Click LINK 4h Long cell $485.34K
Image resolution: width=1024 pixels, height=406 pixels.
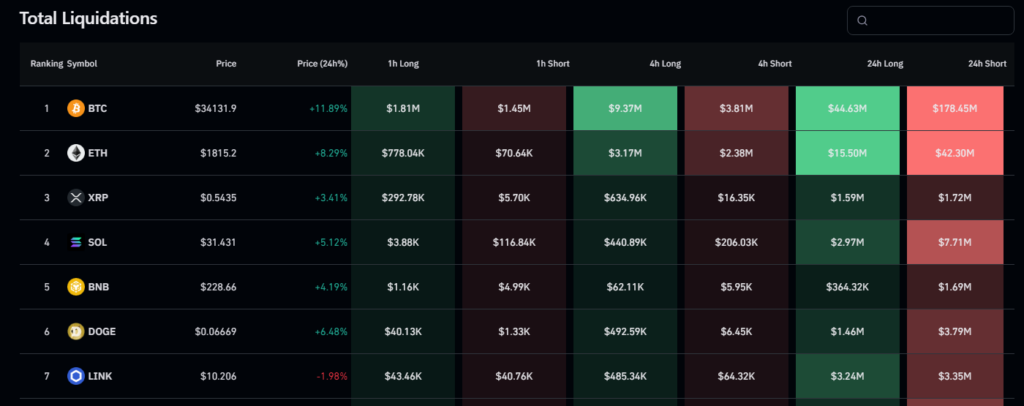625,376
